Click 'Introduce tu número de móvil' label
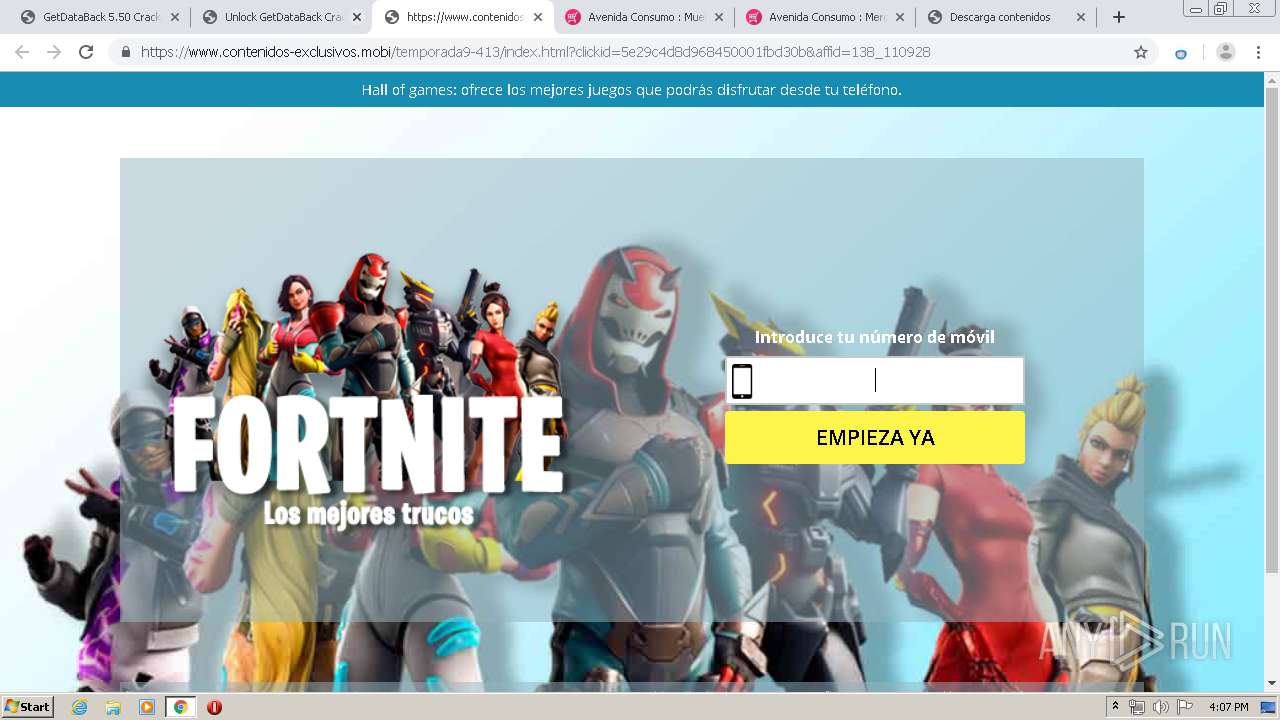This screenshot has height=720, width=1280. pyautogui.click(x=875, y=337)
